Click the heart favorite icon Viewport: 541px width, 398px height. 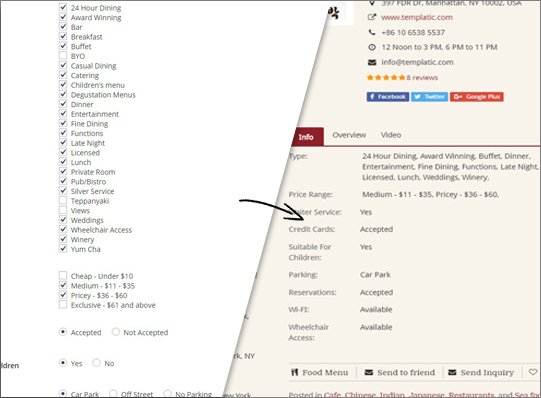[533, 372]
